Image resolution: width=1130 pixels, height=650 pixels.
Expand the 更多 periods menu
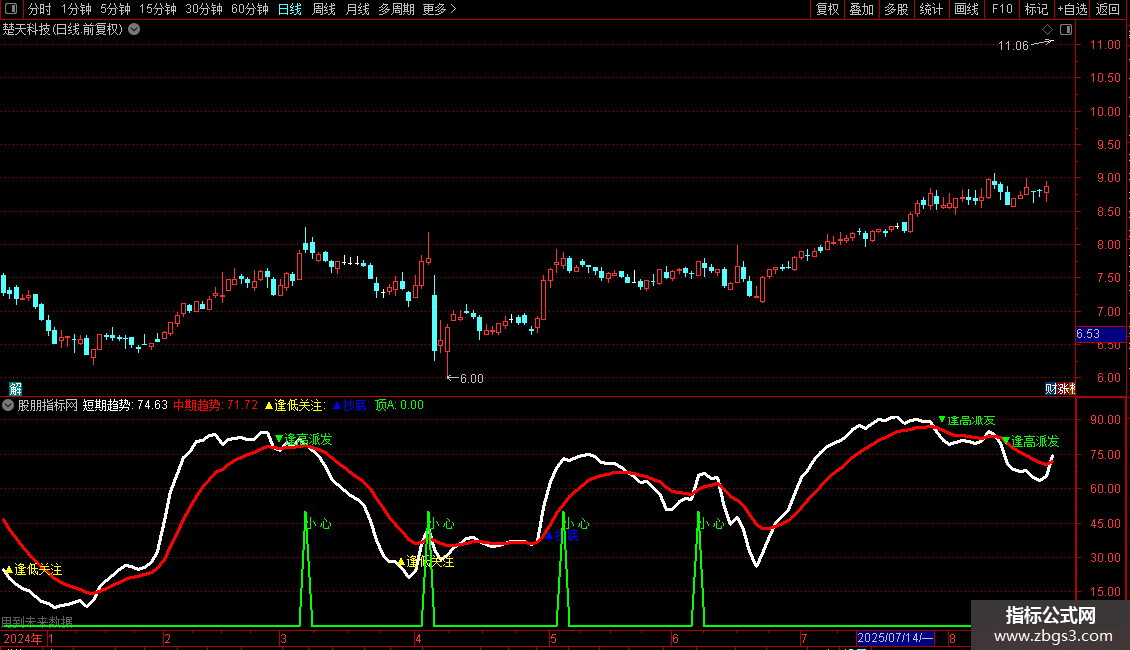tap(439, 9)
